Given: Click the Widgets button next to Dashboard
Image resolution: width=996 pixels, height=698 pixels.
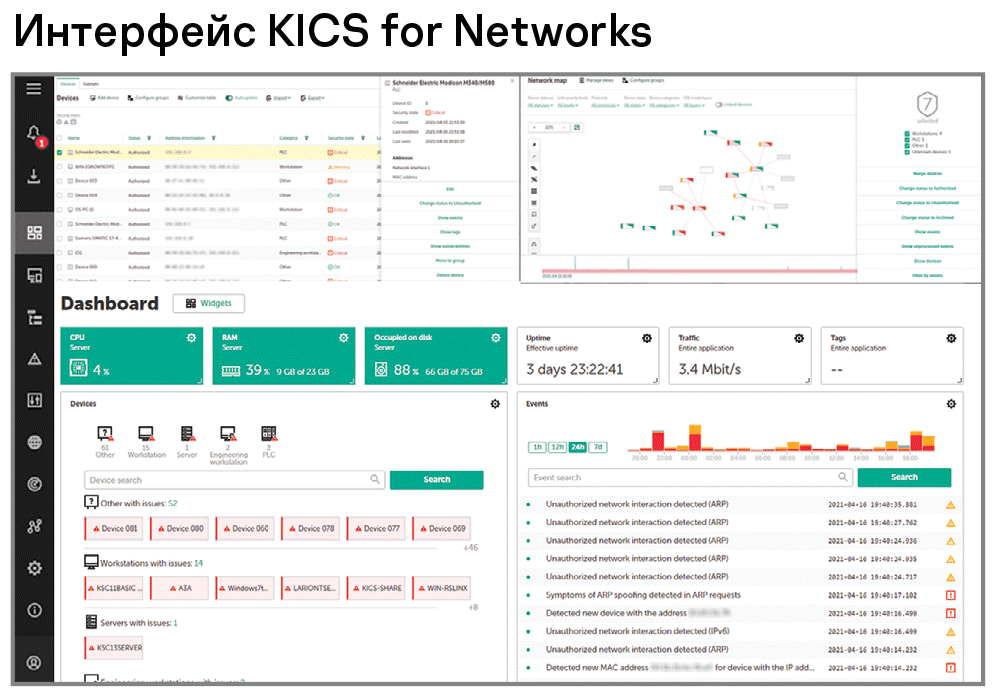Looking at the screenshot, I should click(x=208, y=304).
